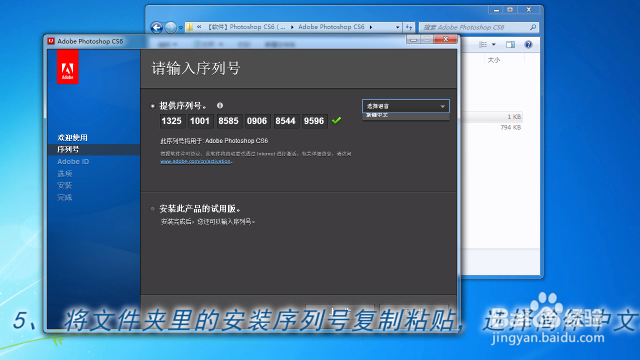Image resolution: width=640 pixels, height=360 pixels.
Task: Click the Explorer search box
Action: point(479,27)
